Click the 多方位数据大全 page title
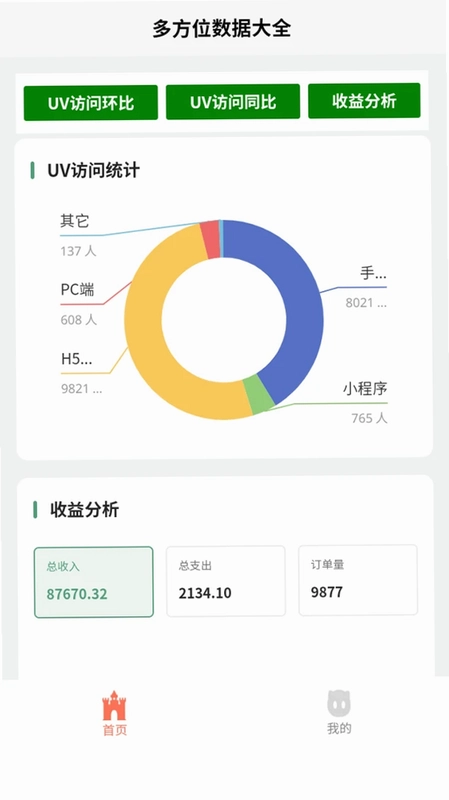 click(222, 28)
